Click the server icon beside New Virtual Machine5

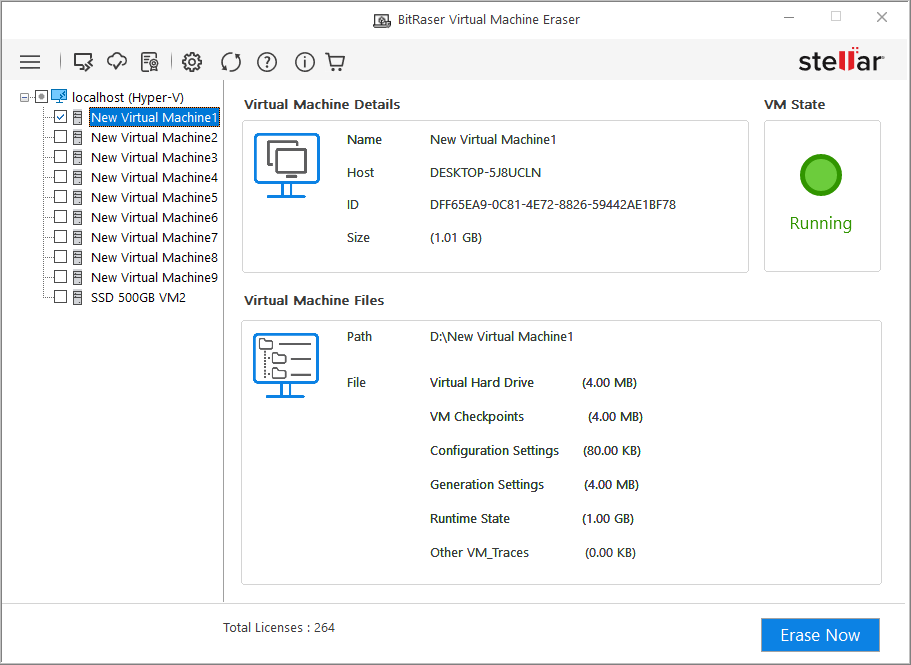(x=77, y=197)
